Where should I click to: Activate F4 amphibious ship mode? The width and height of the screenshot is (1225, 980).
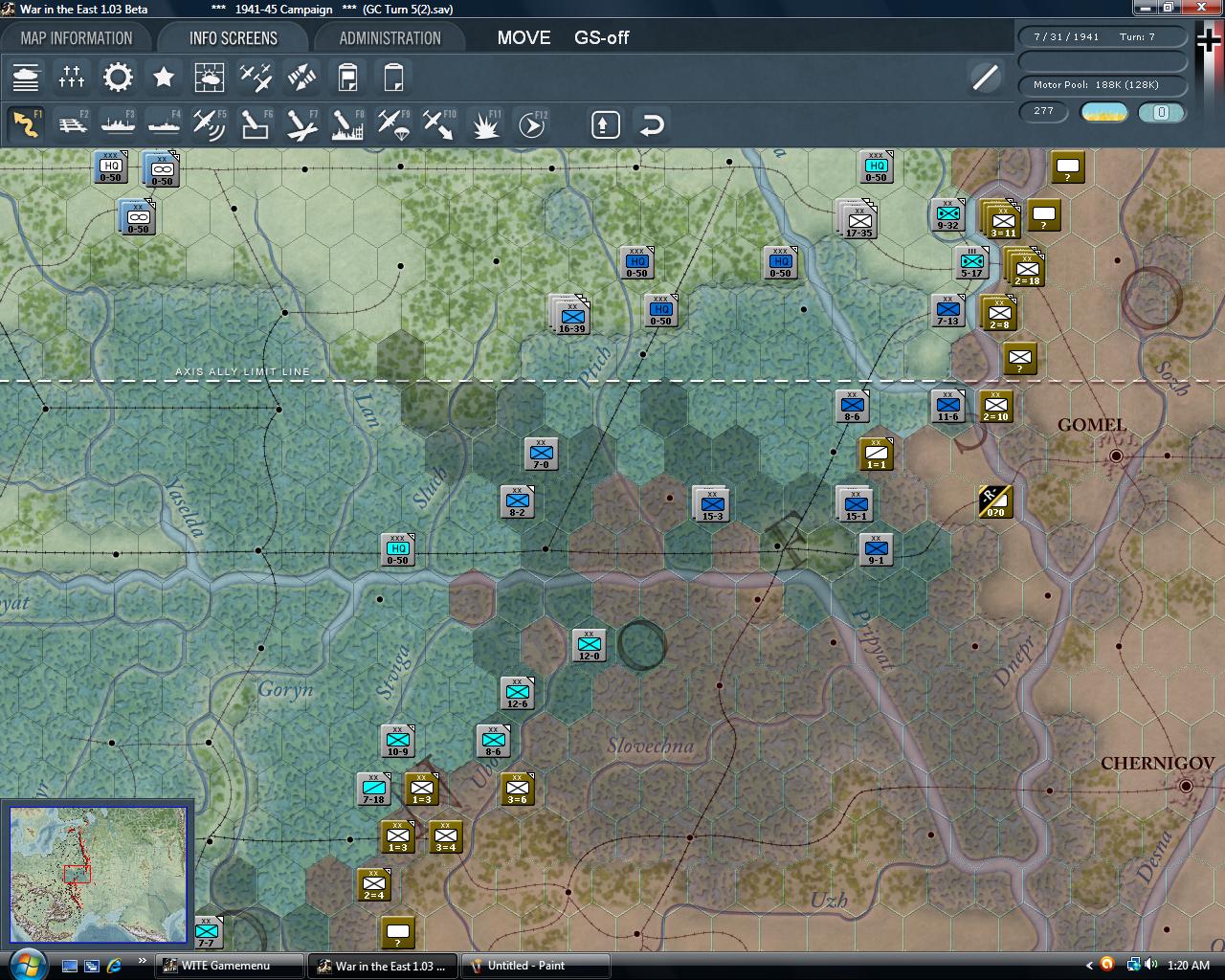tap(164, 124)
